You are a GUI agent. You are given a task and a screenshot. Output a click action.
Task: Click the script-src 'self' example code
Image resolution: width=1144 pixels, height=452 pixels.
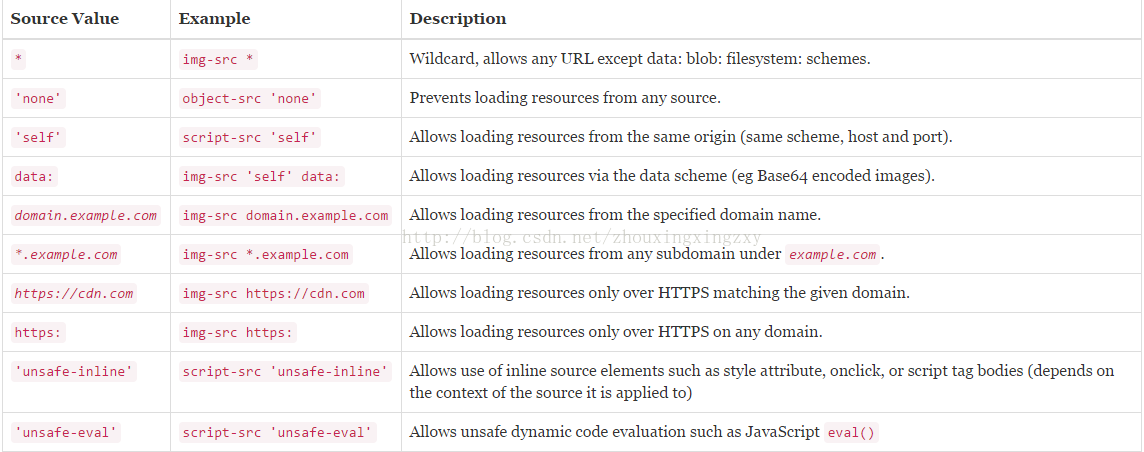click(250, 137)
